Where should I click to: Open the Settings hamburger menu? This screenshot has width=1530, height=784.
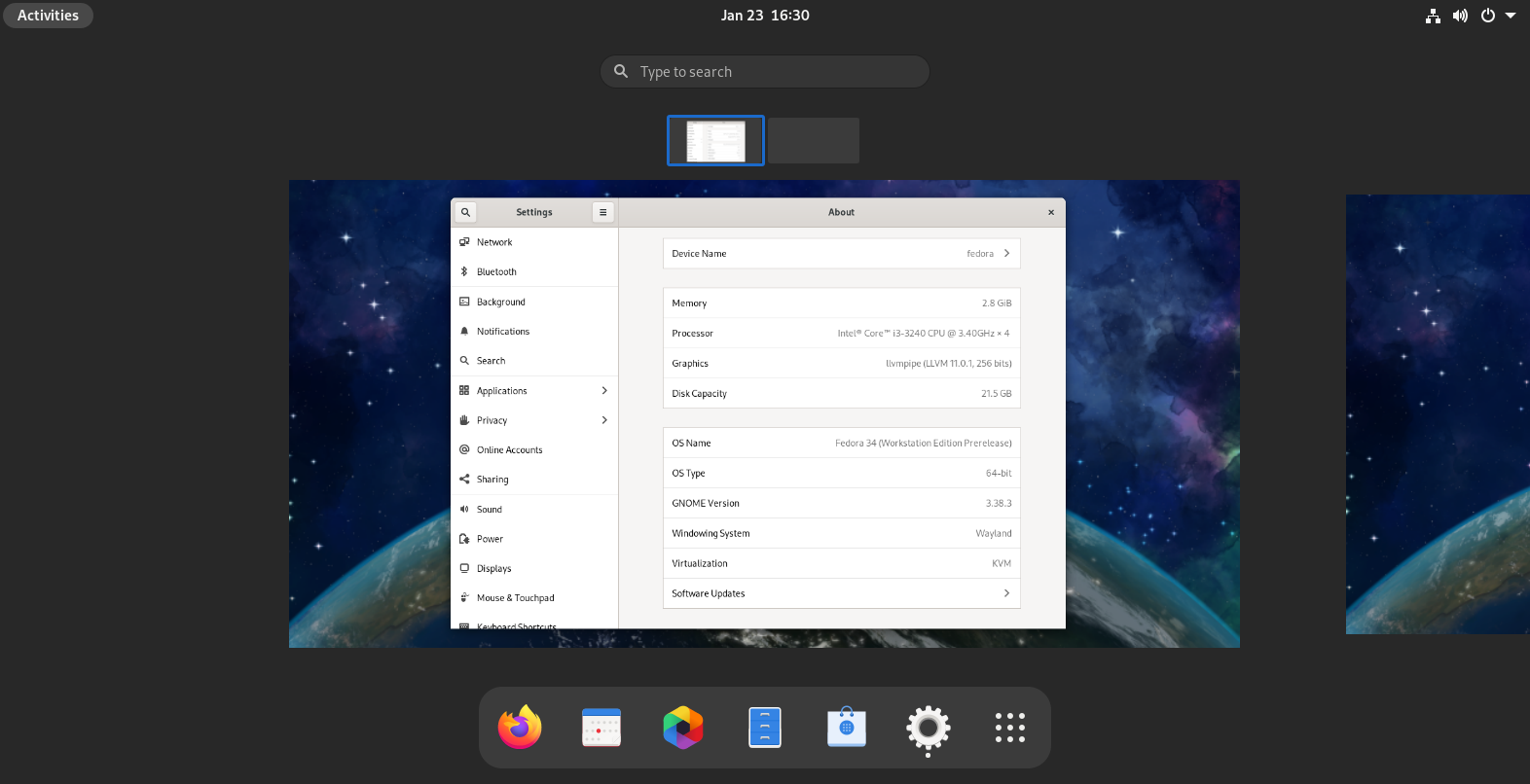click(603, 212)
